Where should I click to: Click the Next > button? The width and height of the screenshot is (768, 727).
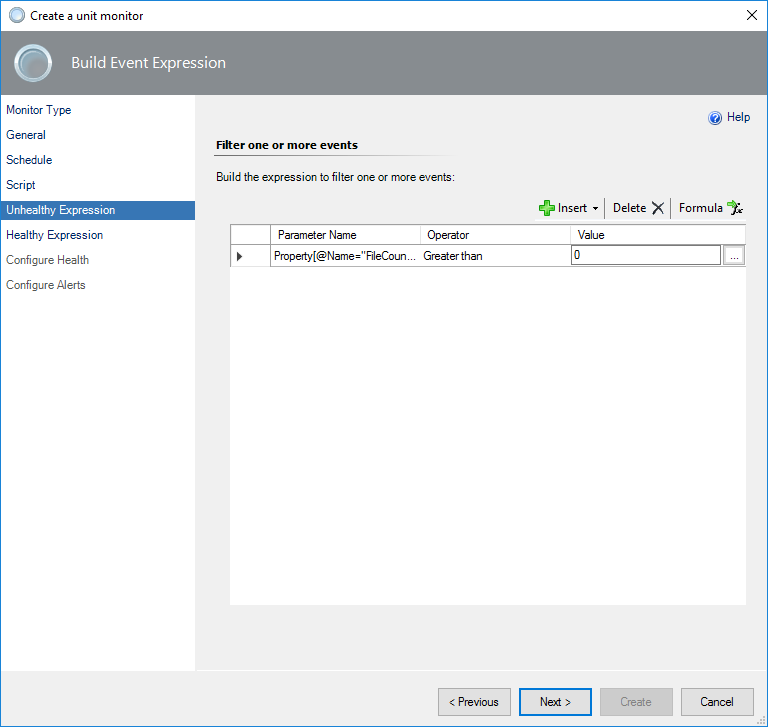(555, 702)
